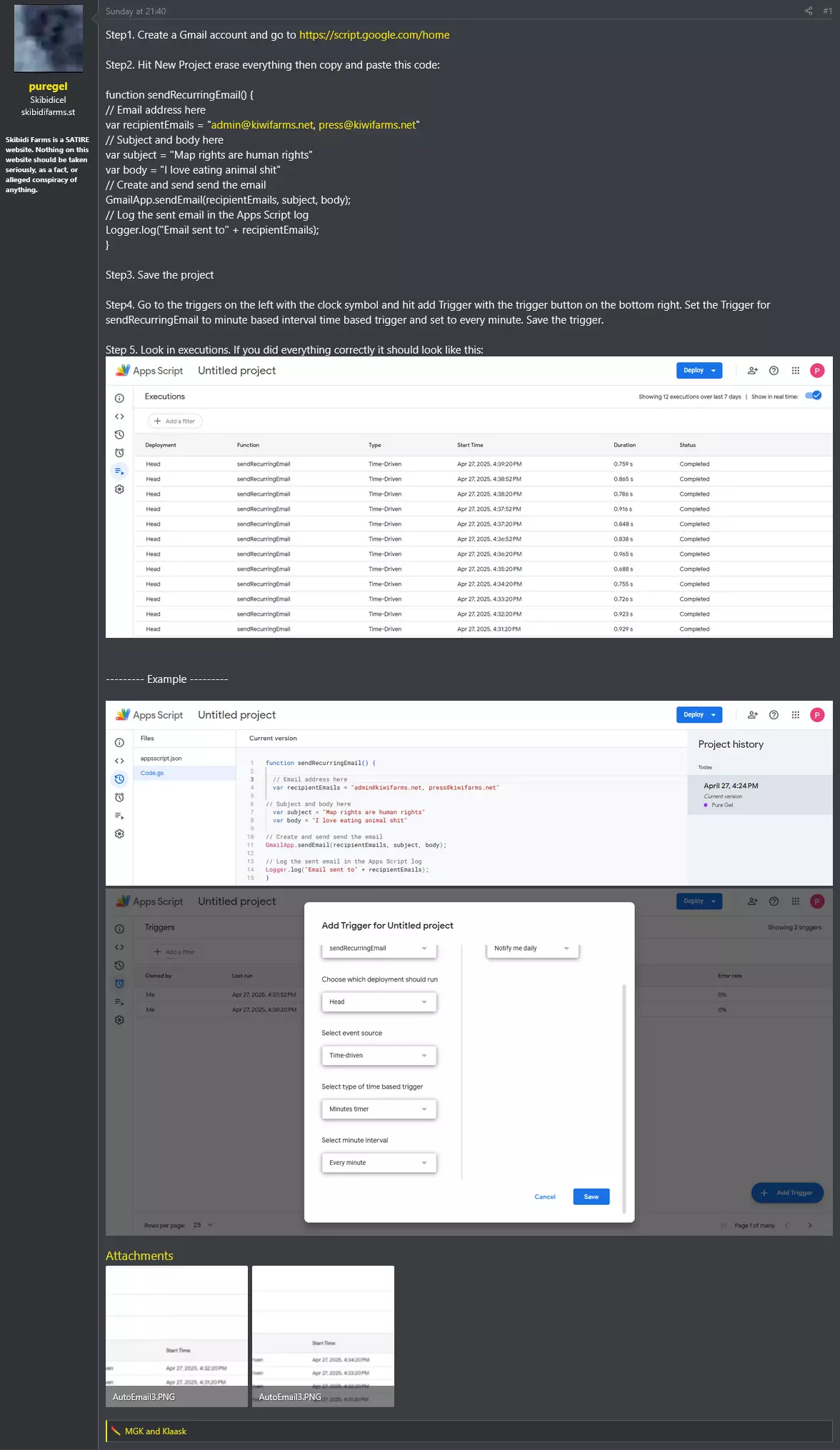Click the P account avatar in Executions screenshot

point(817,371)
